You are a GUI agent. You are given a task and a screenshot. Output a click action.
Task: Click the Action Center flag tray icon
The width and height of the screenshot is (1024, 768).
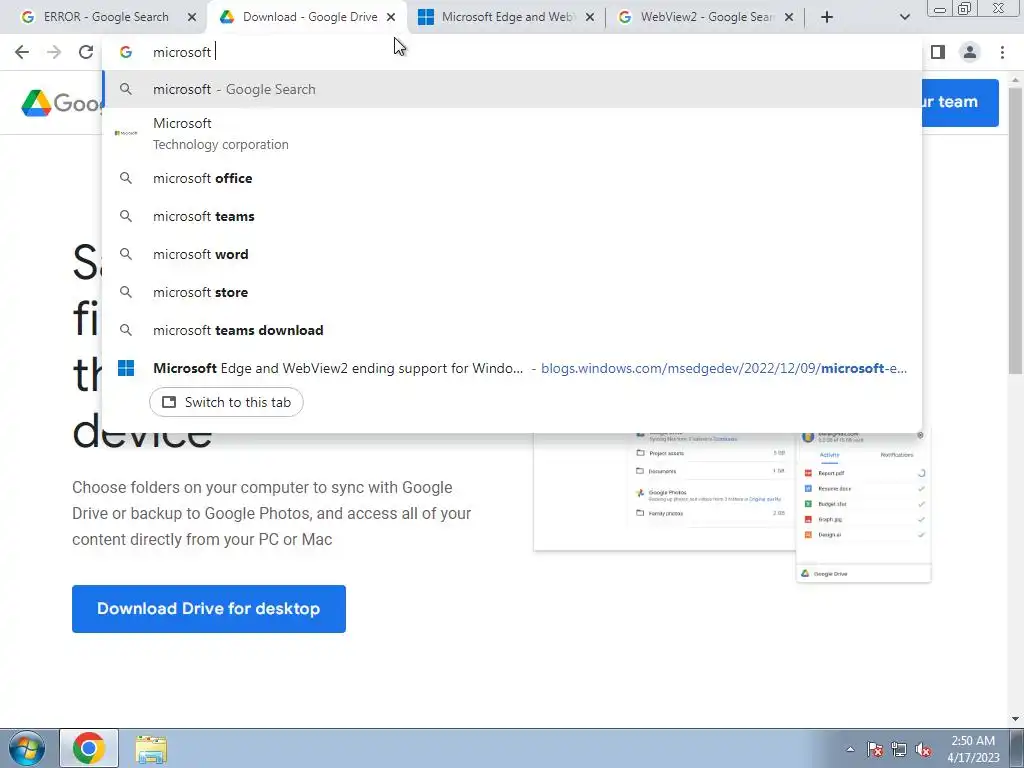[x=875, y=749]
